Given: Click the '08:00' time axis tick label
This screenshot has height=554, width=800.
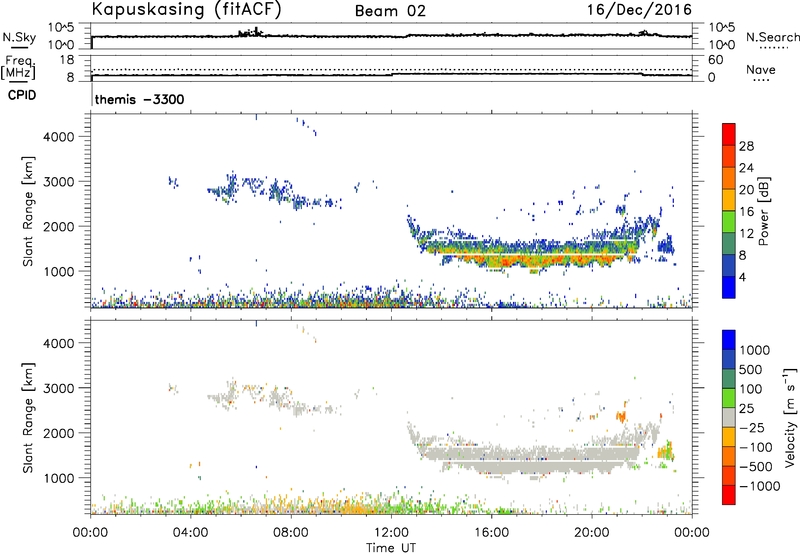Looking at the screenshot, I should click(x=291, y=533).
